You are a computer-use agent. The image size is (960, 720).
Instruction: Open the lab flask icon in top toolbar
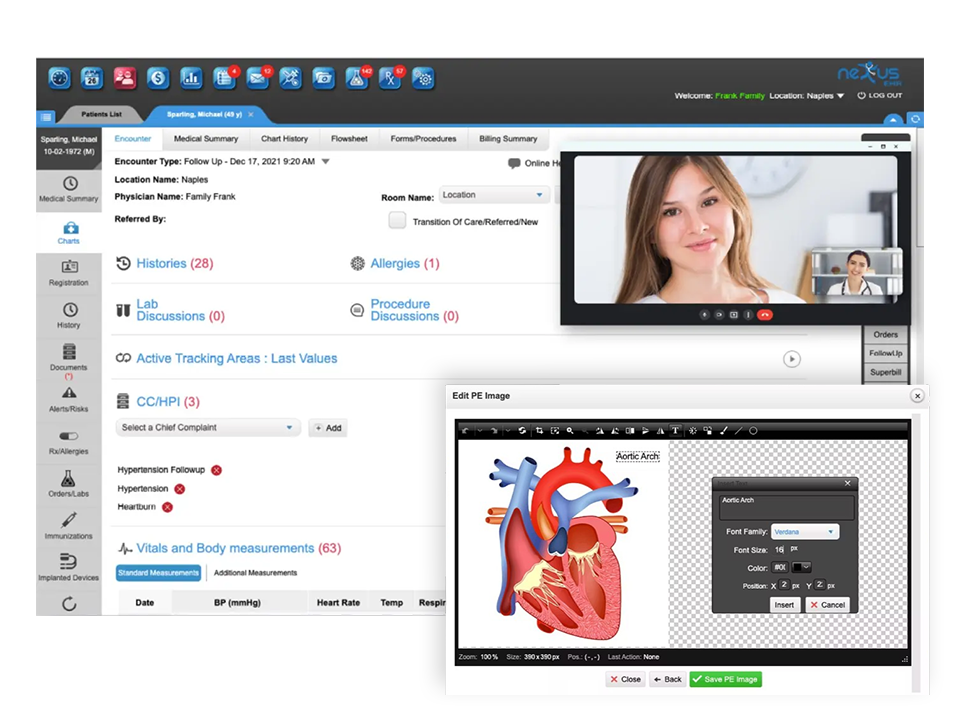[357, 77]
